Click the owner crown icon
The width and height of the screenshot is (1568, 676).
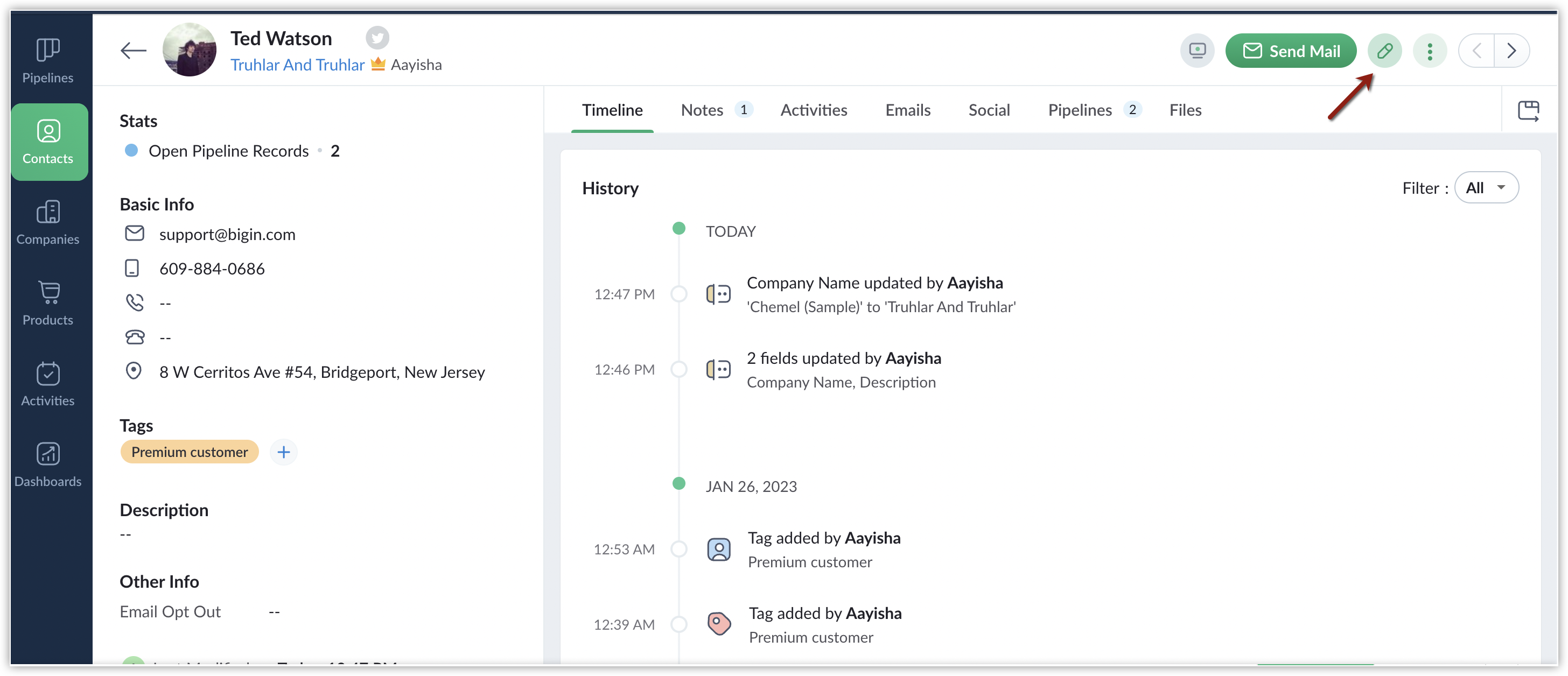[x=378, y=64]
